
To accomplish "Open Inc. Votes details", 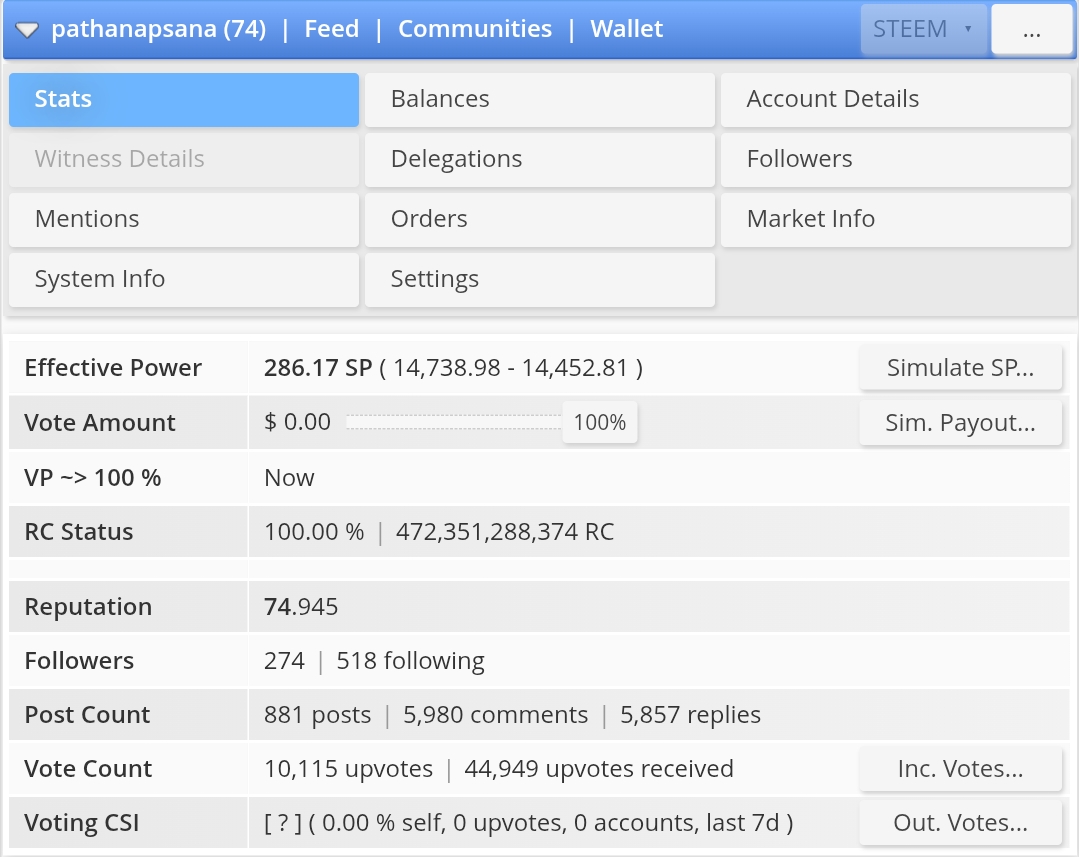I will pyautogui.click(x=960, y=769).
